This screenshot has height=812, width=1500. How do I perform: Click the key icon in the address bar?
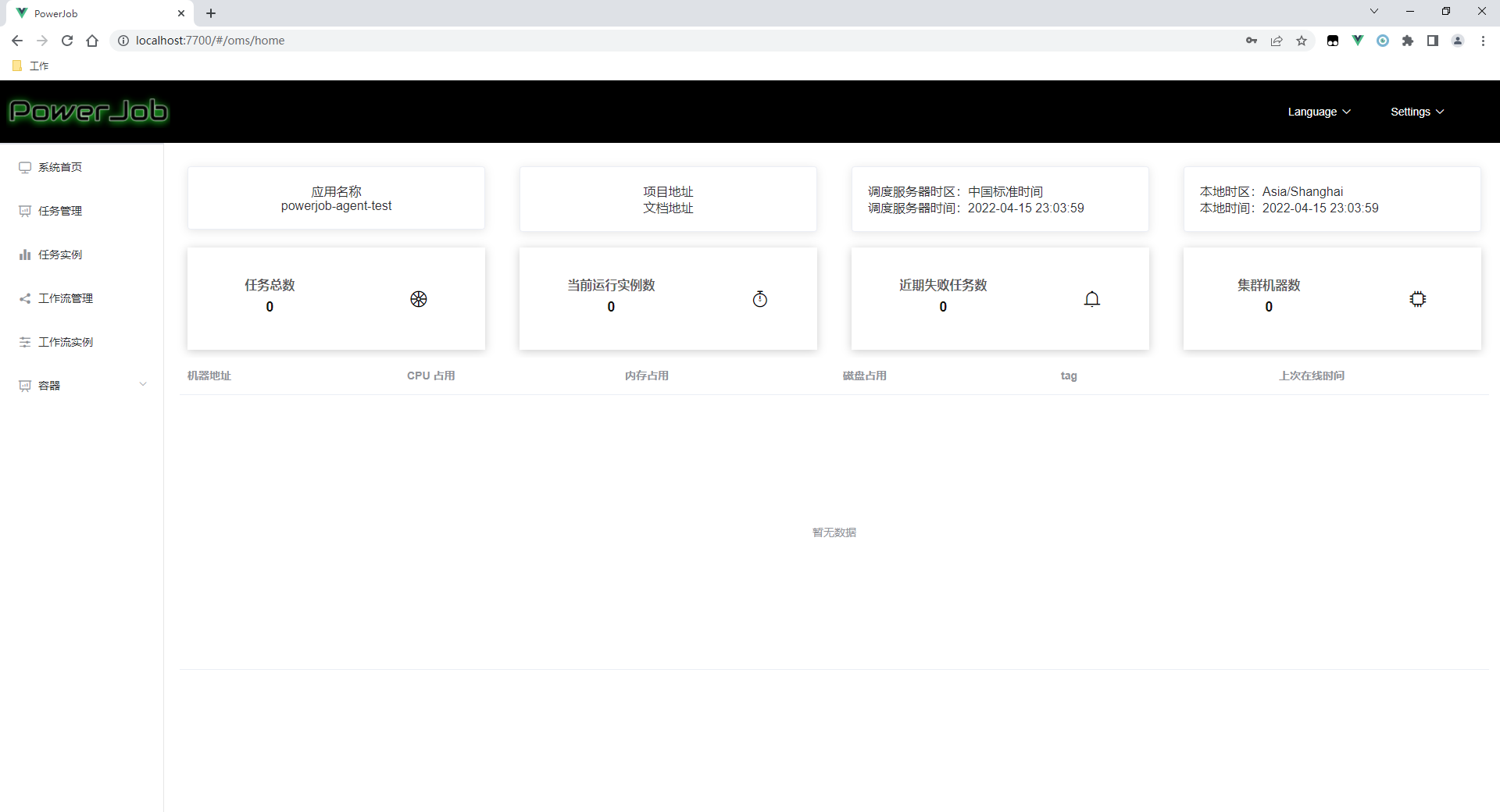pos(1251,40)
